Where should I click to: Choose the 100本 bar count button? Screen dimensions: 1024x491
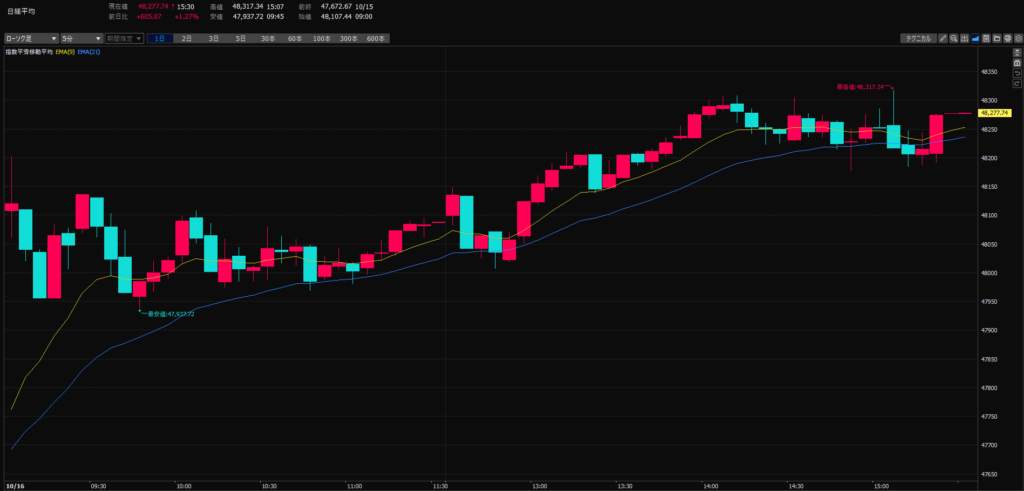pos(320,38)
